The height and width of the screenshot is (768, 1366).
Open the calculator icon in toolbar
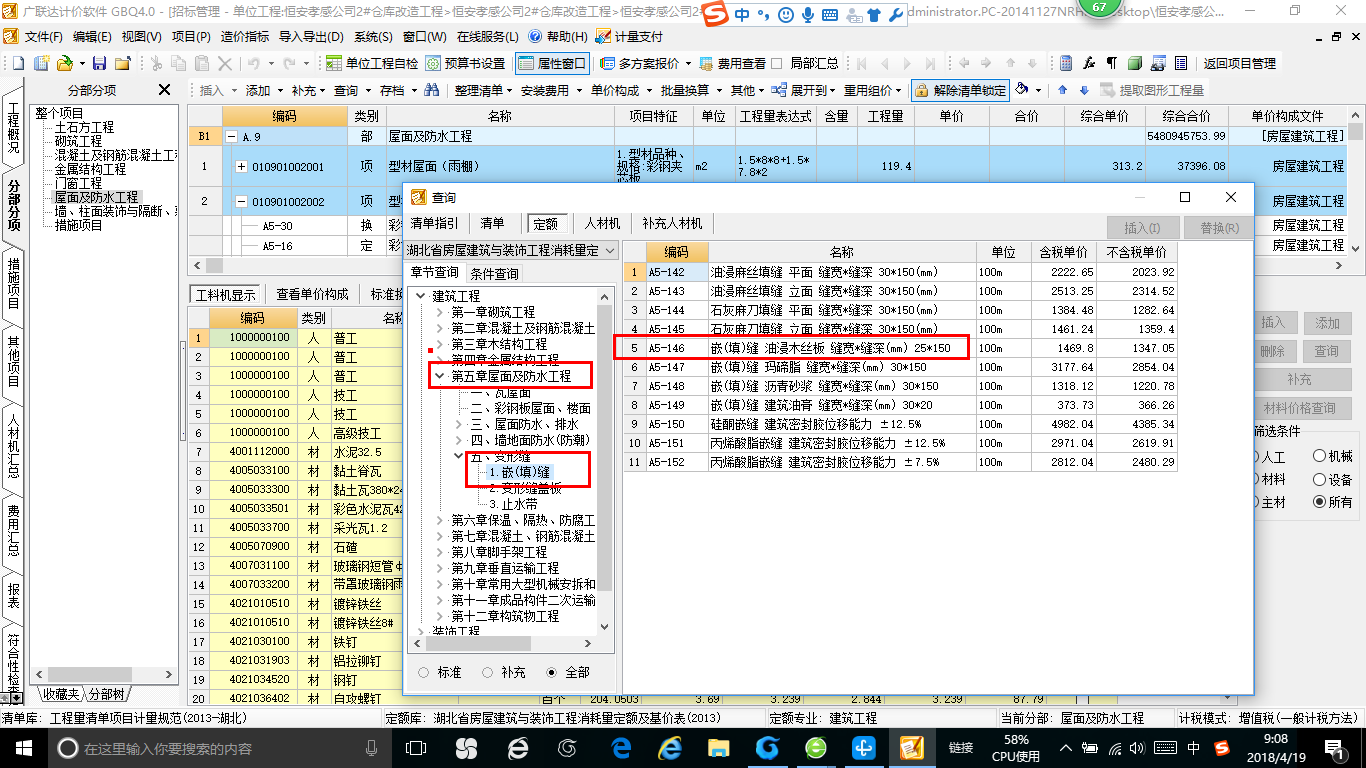pyautogui.click(x=1066, y=63)
